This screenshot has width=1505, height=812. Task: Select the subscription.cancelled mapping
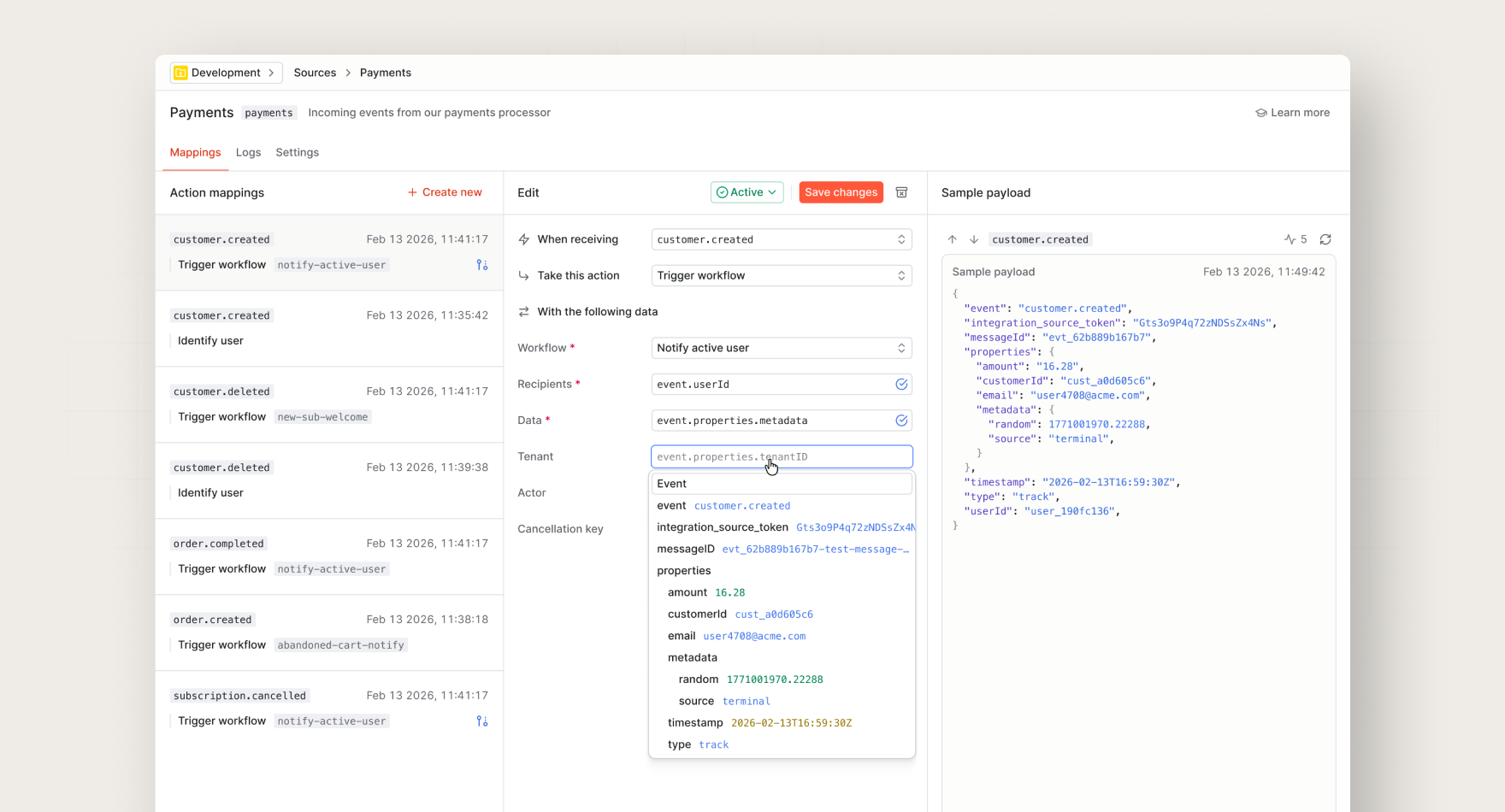click(329, 709)
